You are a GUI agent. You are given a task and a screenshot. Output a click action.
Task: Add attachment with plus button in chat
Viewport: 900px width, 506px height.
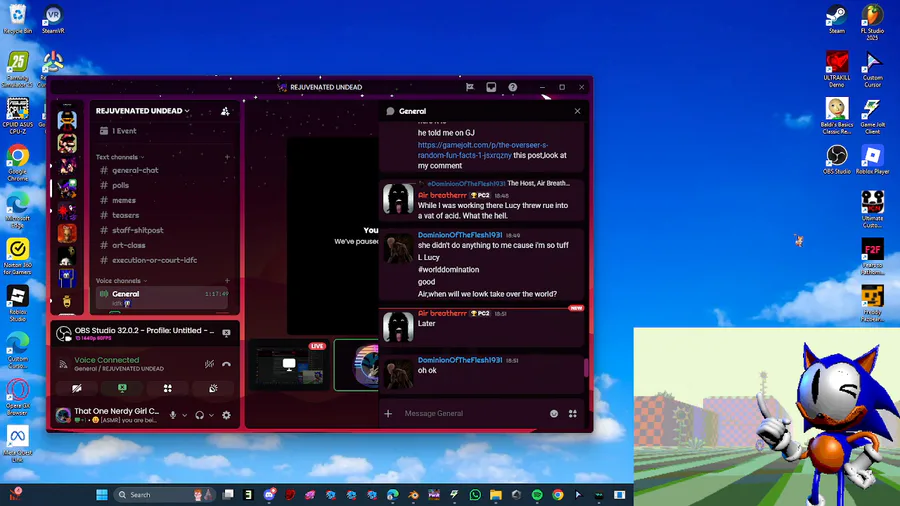point(389,414)
